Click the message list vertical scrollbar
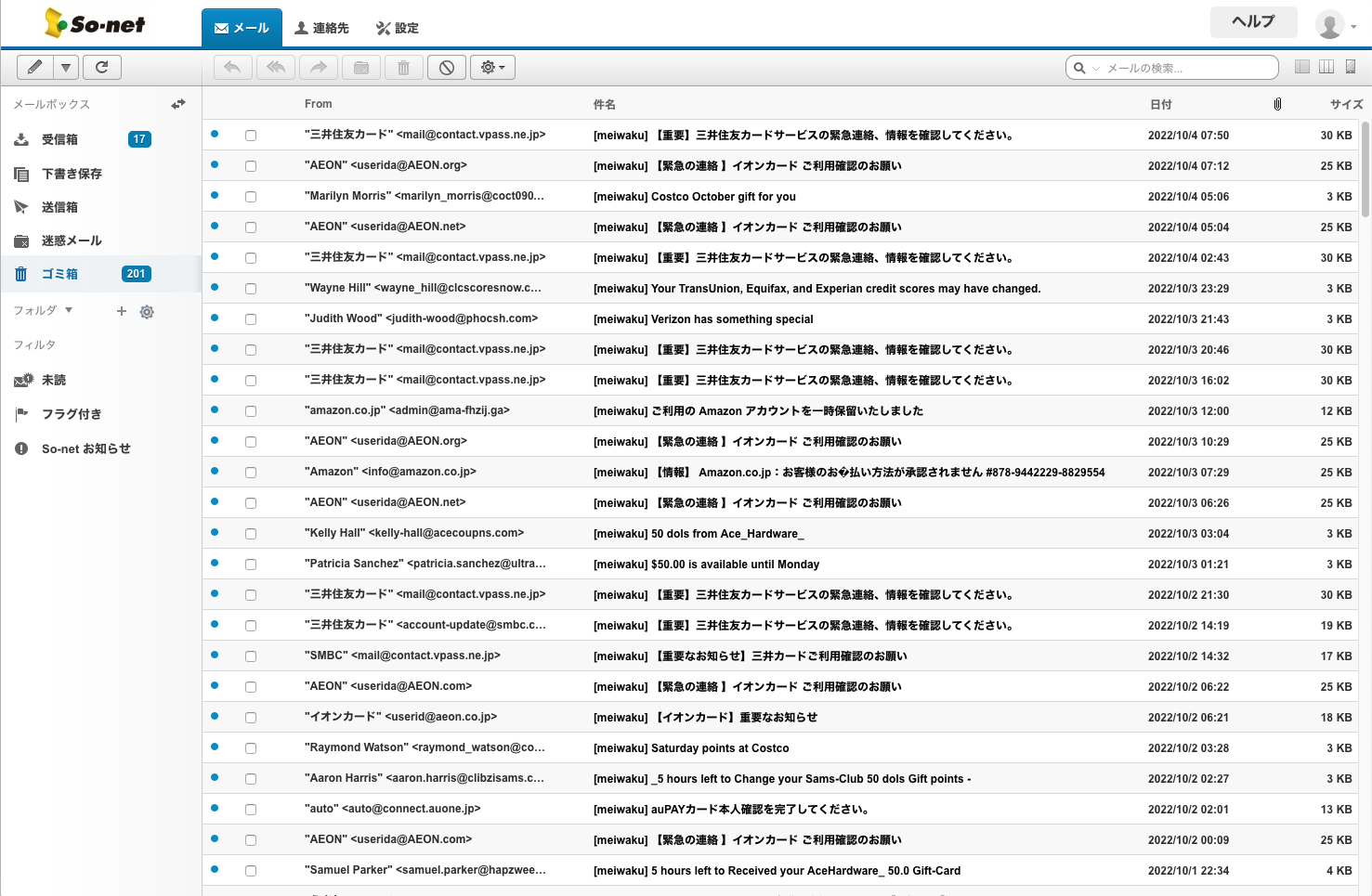The width and height of the screenshot is (1372, 896). coord(1365,170)
